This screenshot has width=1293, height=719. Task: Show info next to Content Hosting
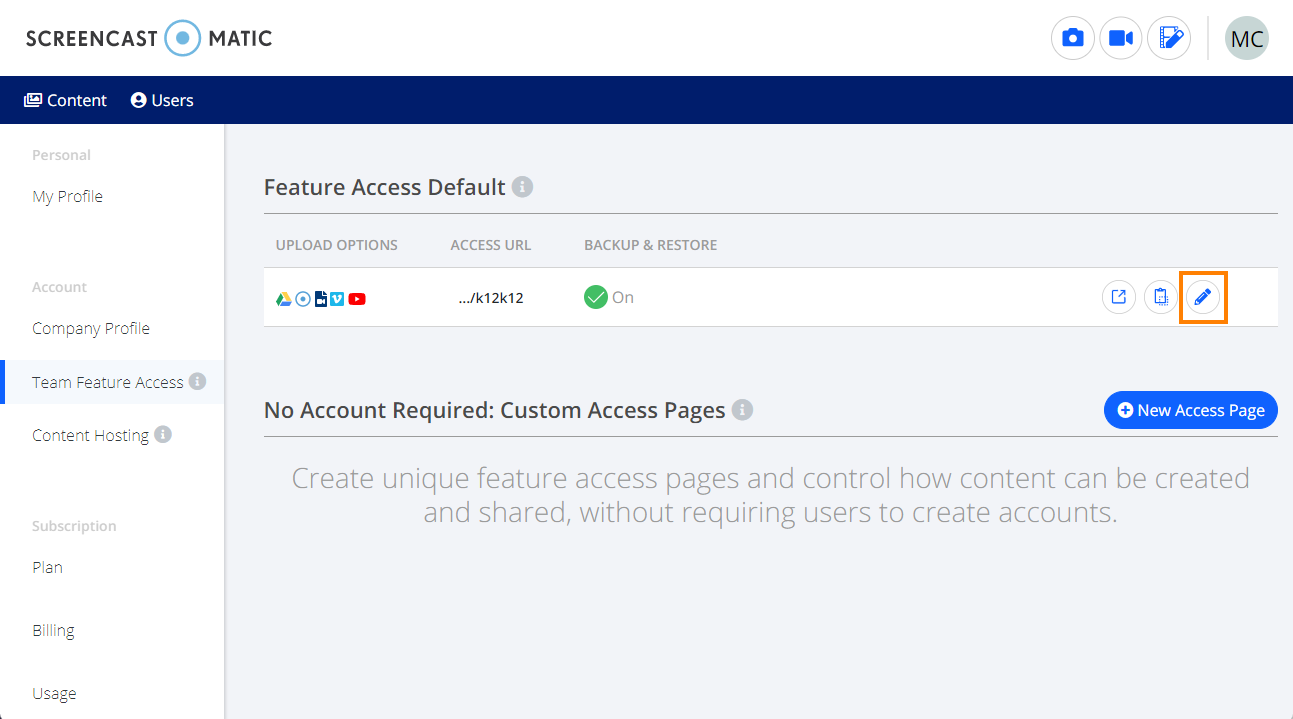[163, 435]
